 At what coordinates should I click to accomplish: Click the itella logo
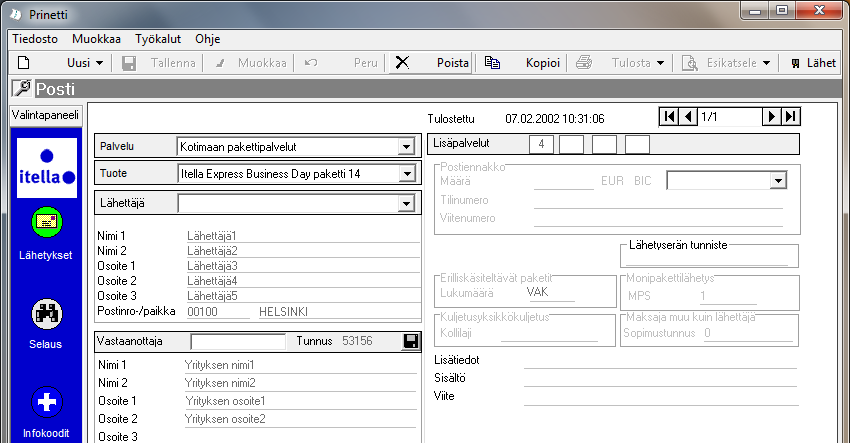(47, 168)
